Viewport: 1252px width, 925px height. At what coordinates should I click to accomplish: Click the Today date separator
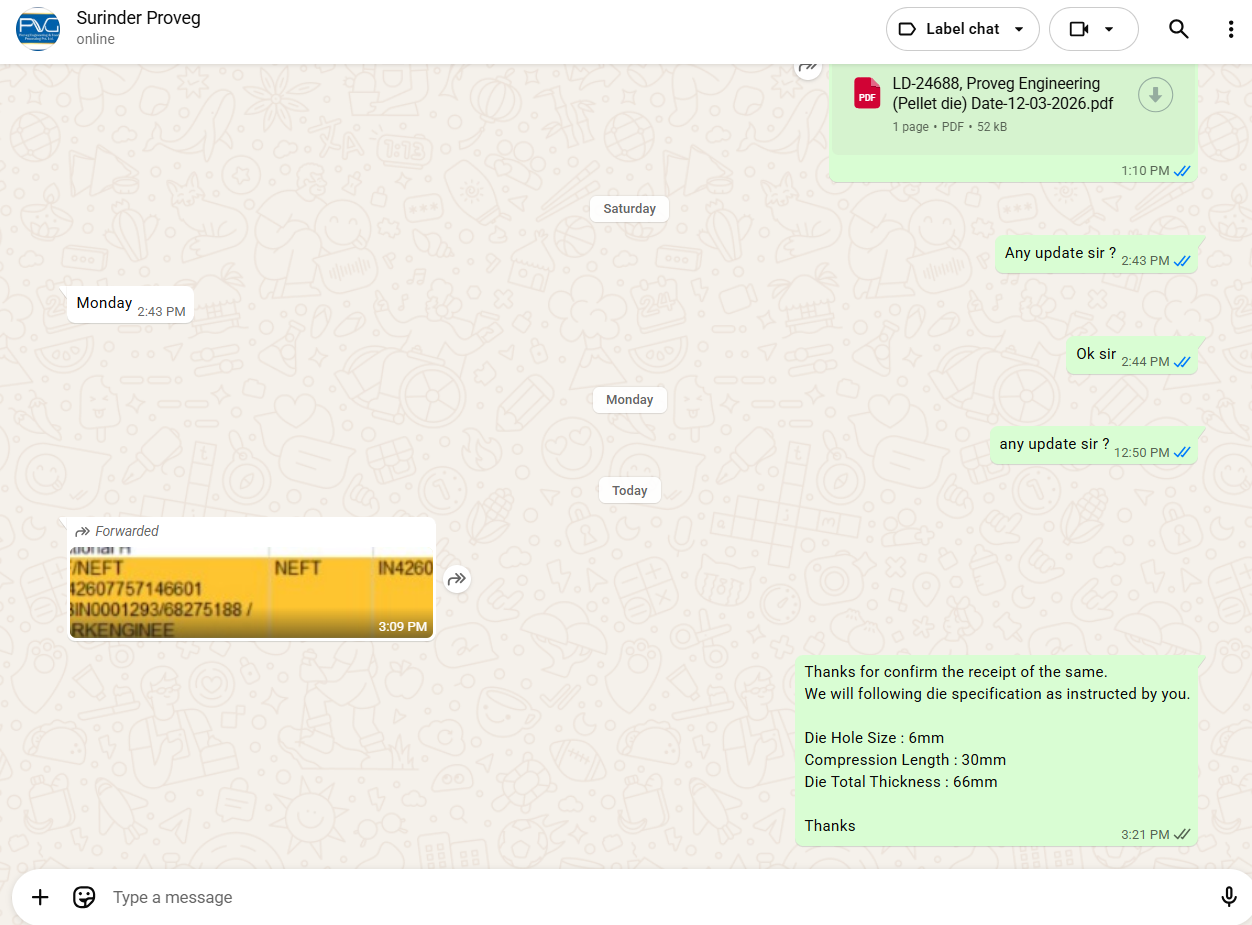pyautogui.click(x=629, y=491)
